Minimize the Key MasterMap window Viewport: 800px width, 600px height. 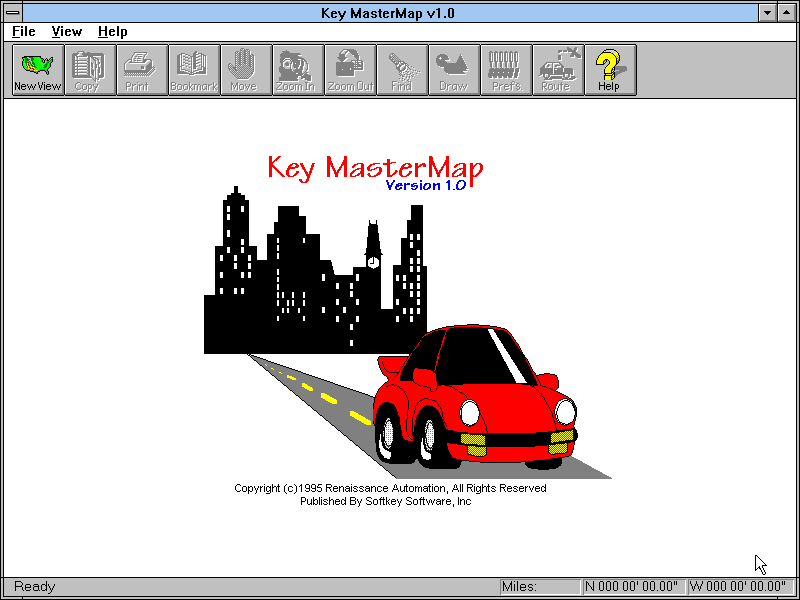[x=767, y=13]
